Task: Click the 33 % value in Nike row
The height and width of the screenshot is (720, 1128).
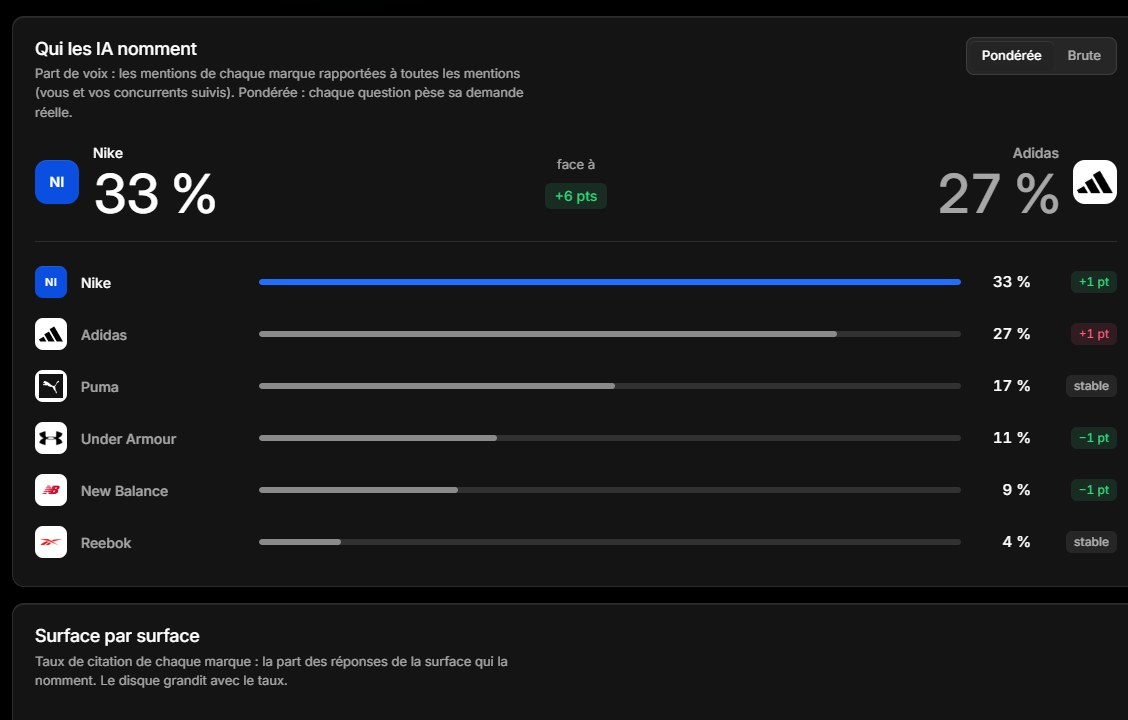Action: tap(1011, 282)
